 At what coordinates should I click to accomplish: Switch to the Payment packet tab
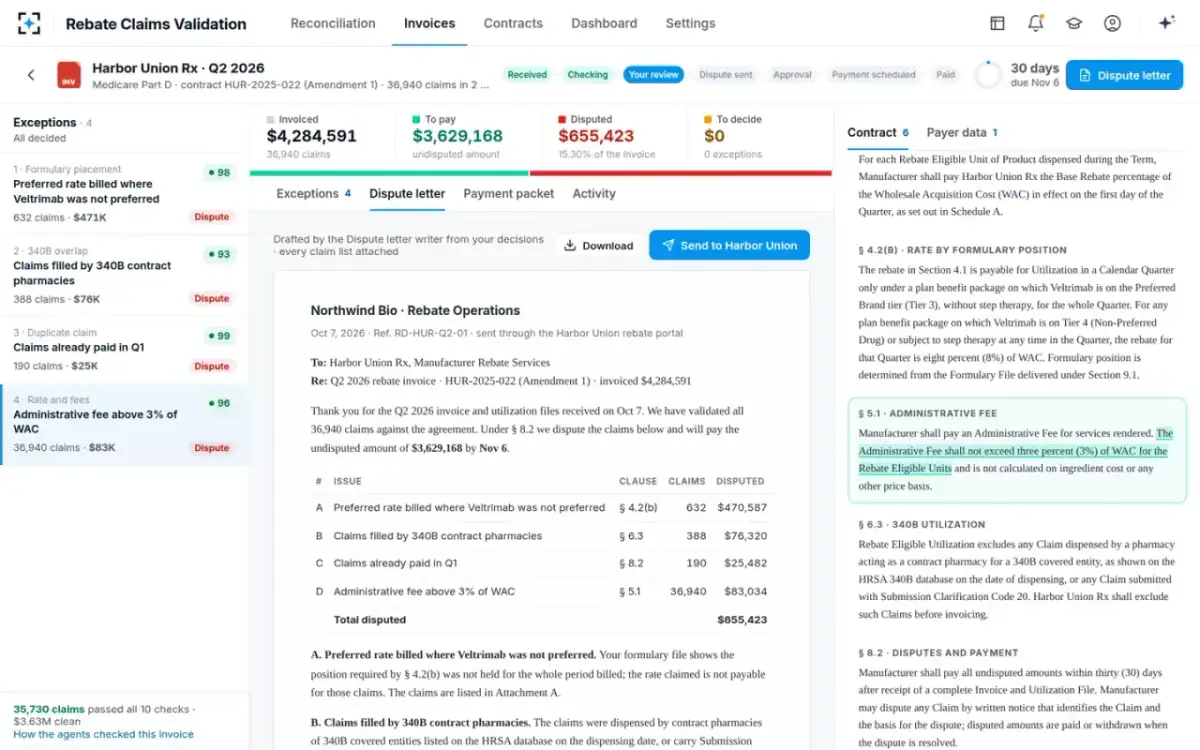click(x=508, y=194)
